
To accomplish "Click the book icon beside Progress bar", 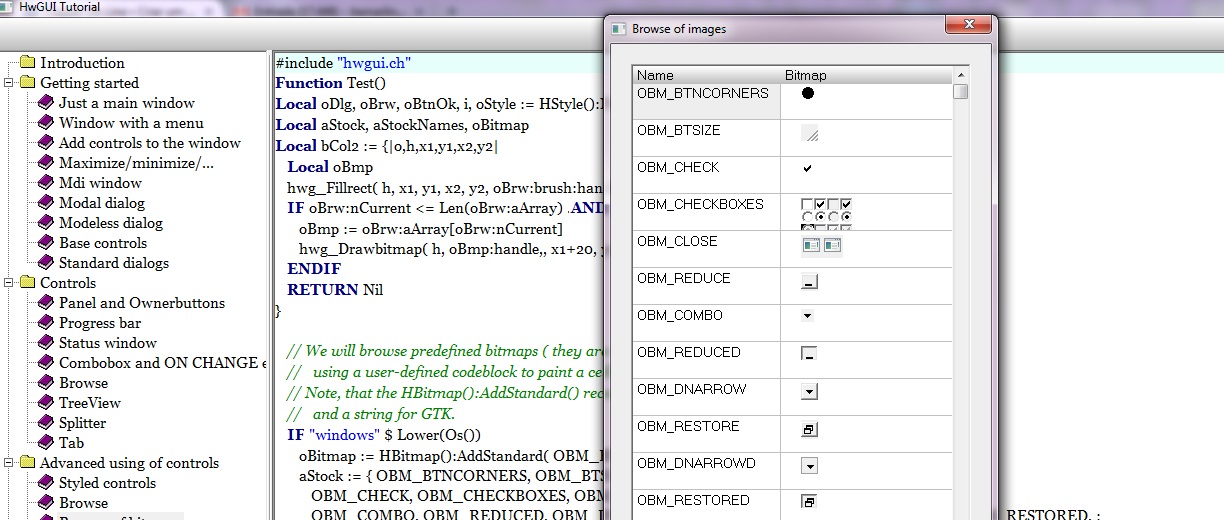I will pyautogui.click(x=46, y=323).
